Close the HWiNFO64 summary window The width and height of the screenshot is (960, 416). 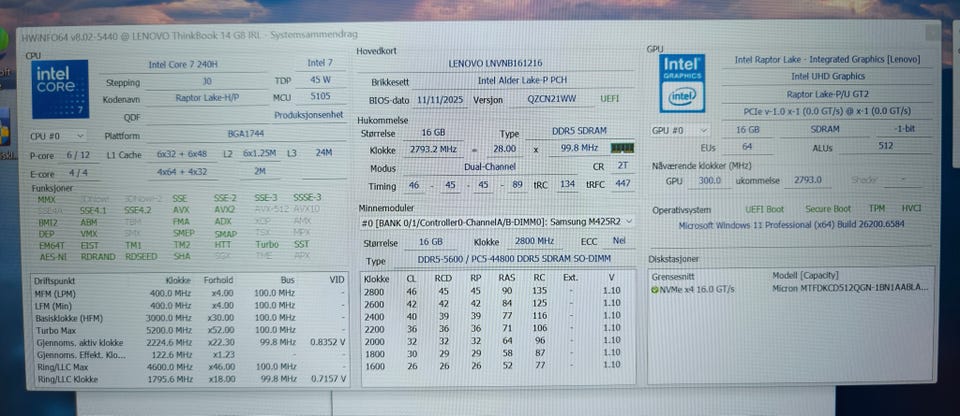point(931,32)
